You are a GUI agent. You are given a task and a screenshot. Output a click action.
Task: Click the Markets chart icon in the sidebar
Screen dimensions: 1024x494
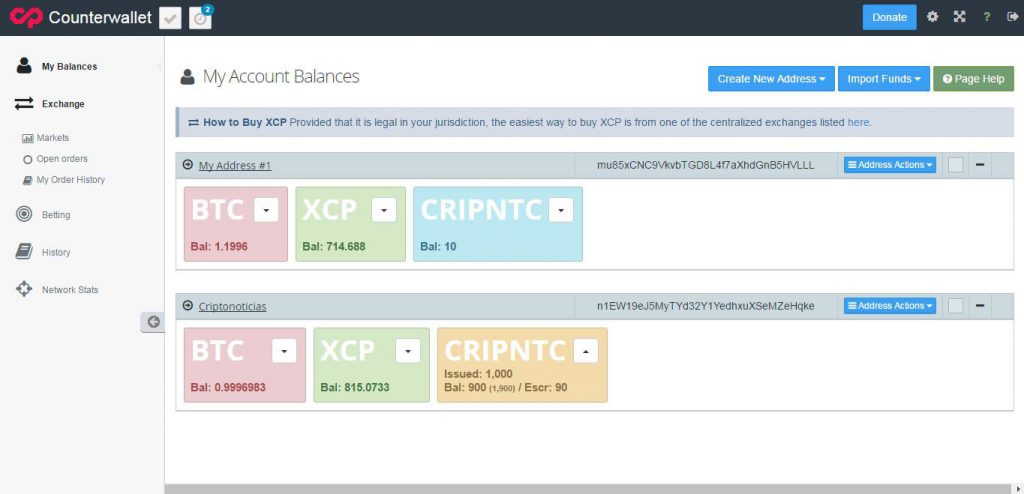(27, 139)
